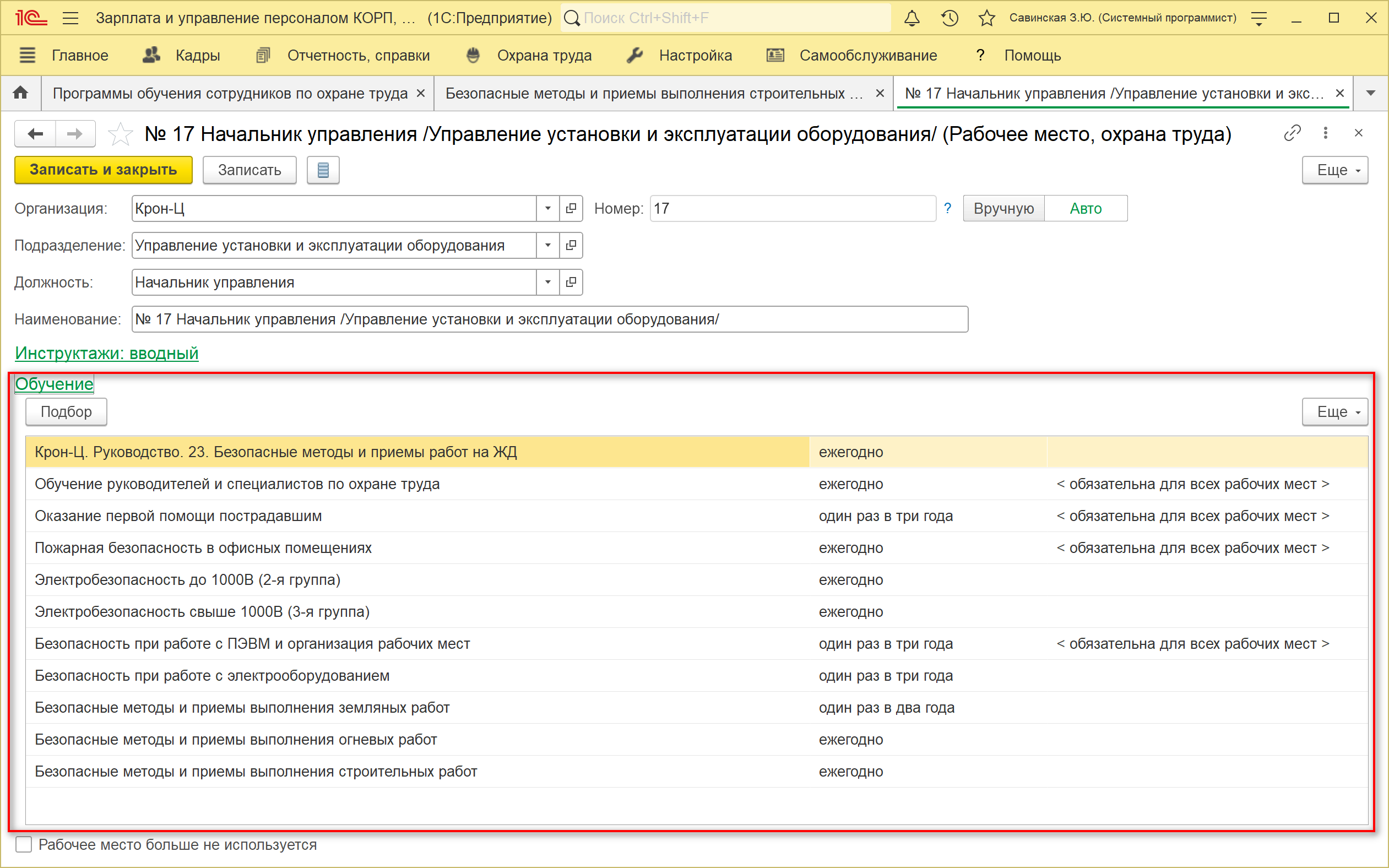Viewport: 1389px width, 868px height.
Task: Open the Еще menu above training table
Action: pos(1334,411)
